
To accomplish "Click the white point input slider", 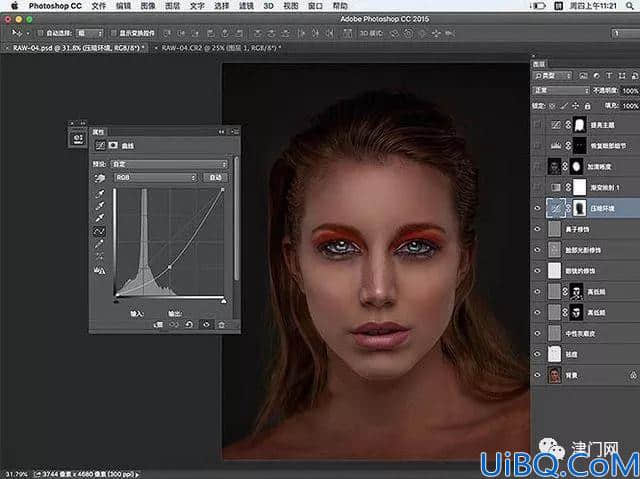I will coord(224,301).
